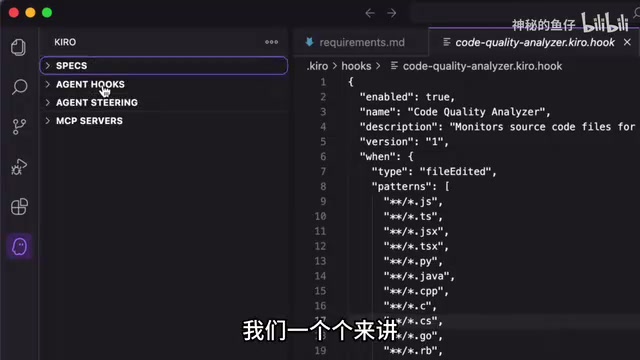640x360 pixels.
Task: Click the hook file icon in breadcrumb
Action: pos(394,66)
